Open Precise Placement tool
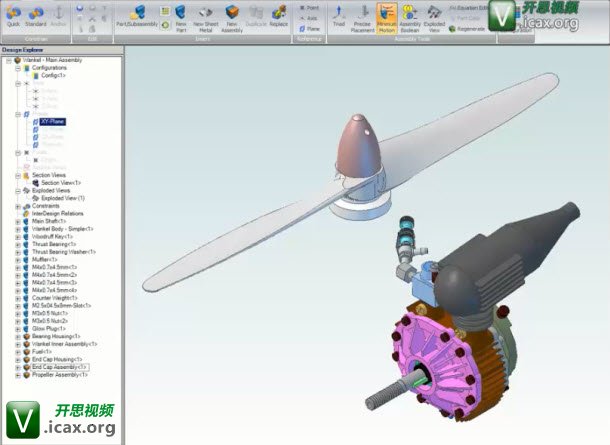Screen dimensions: 610x445 pos(362,18)
